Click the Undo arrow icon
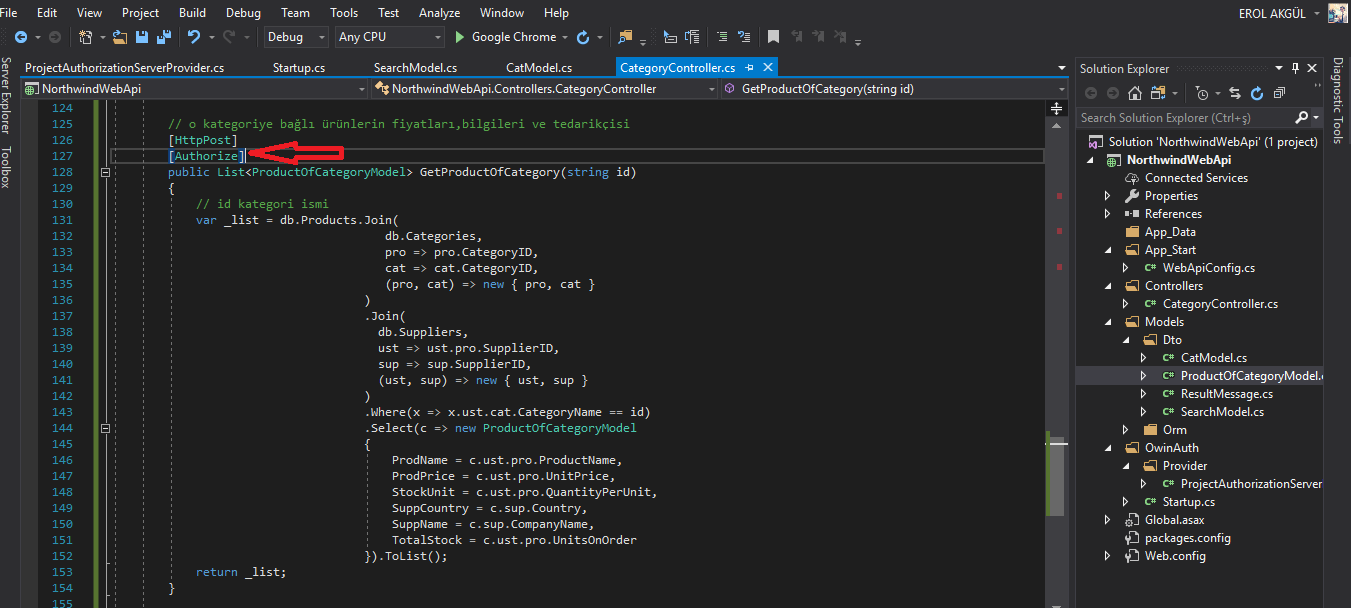 tap(194, 37)
